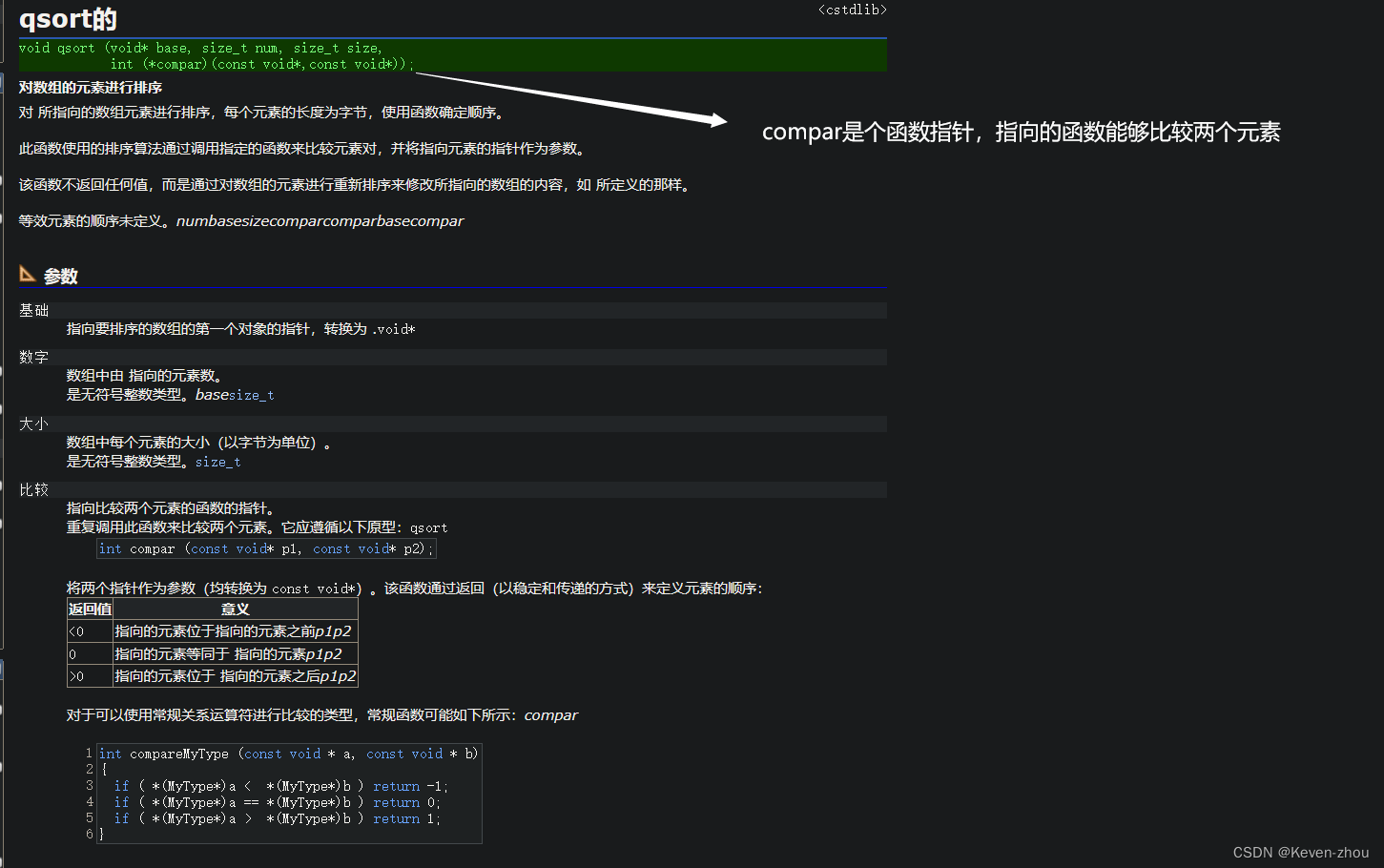Image resolution: width=1384 pixels, height=868 pixels.
Task: Click the paragraph starting 该函数不返回任何值
Action: pyautogui.click(x=355, y=185)
